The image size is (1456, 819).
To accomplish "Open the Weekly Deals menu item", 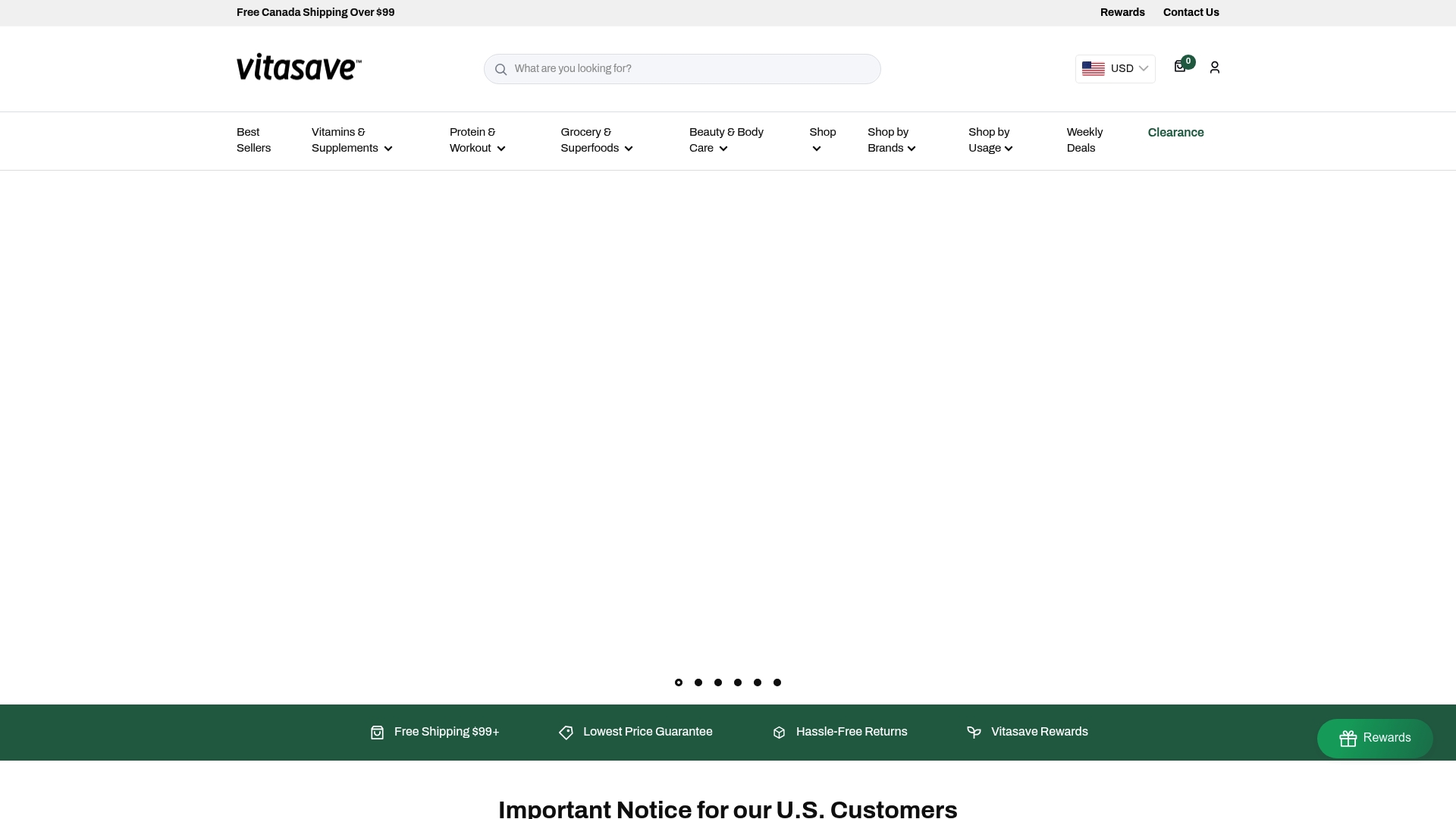I will click(1084, 140).
